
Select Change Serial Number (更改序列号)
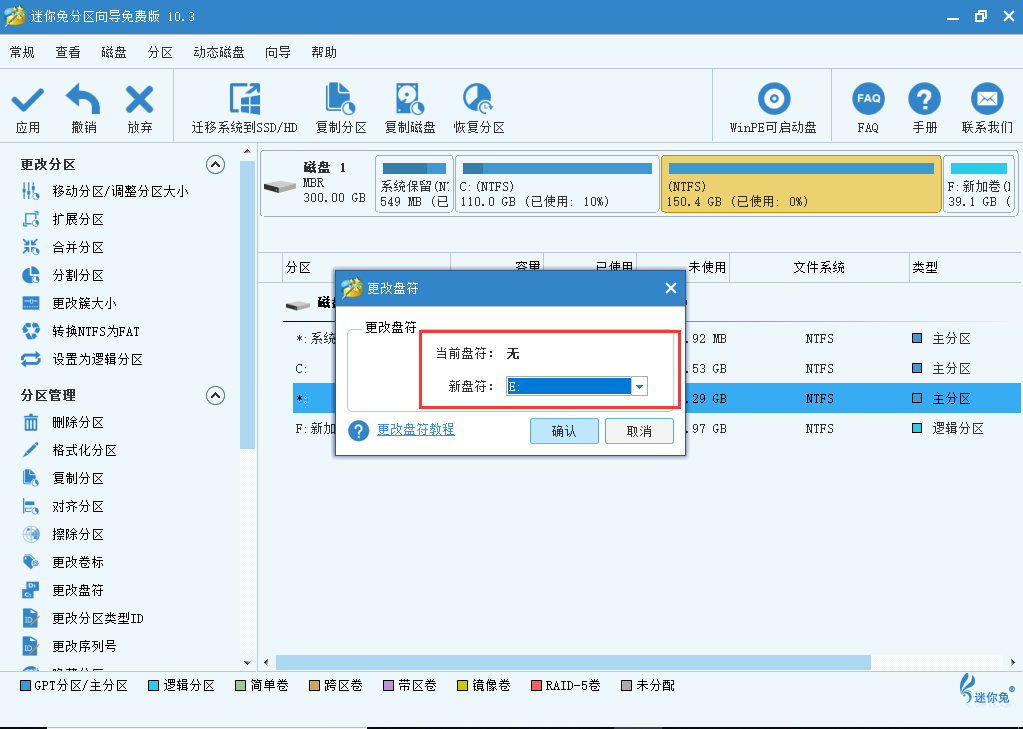pyautogui.click(x=69, y=646)
